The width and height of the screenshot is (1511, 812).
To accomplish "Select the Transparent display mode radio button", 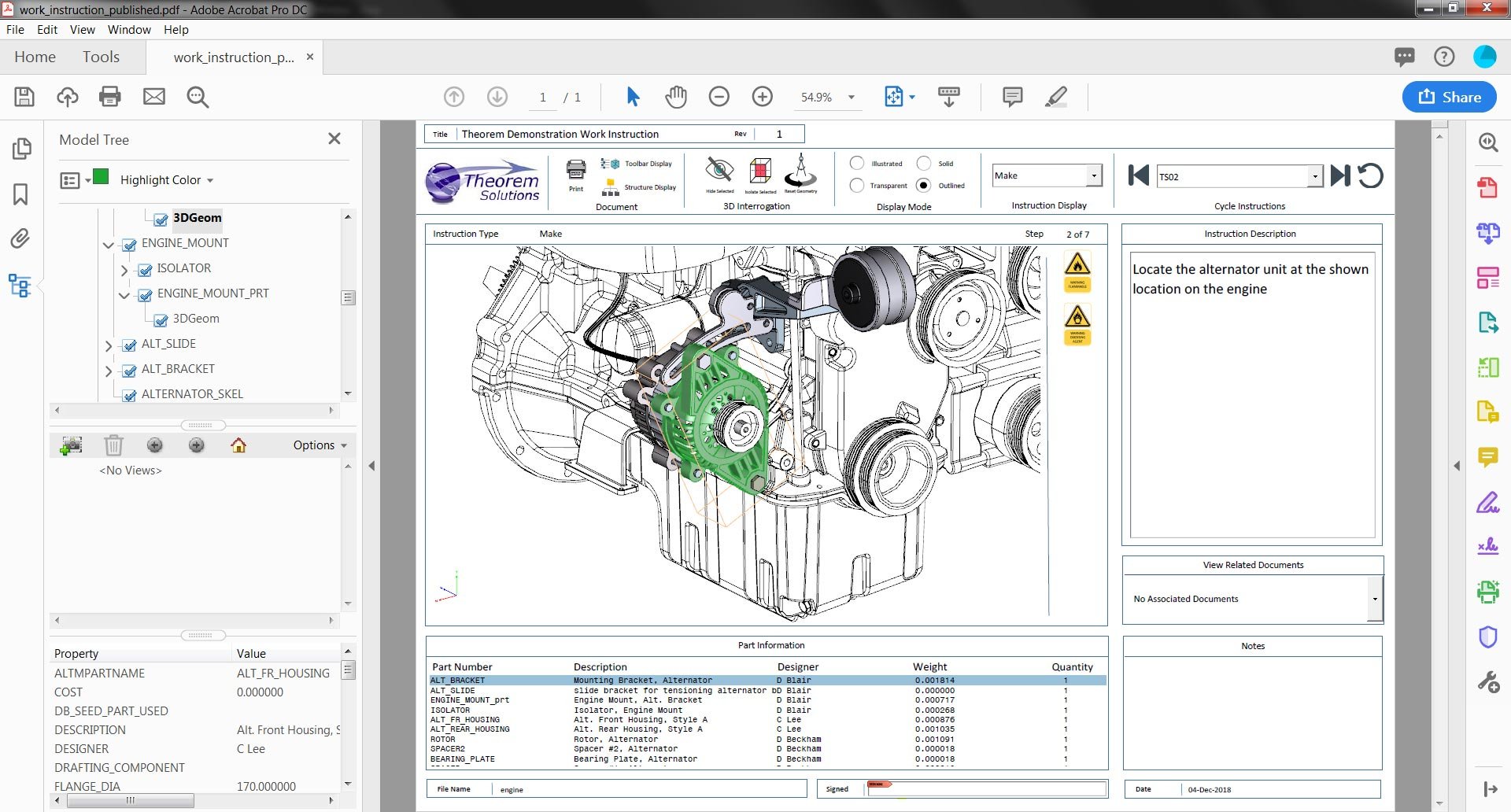I will click(x=857, y=186).
